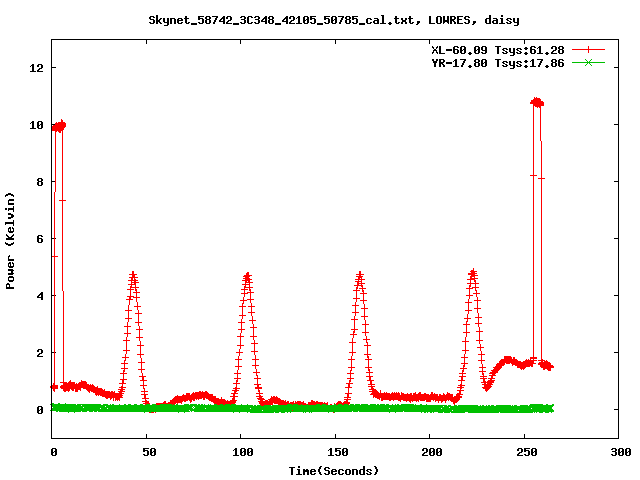Click the y-axis tick label 4
Viewport: 640px width, 480px height.
coord(40,296)
